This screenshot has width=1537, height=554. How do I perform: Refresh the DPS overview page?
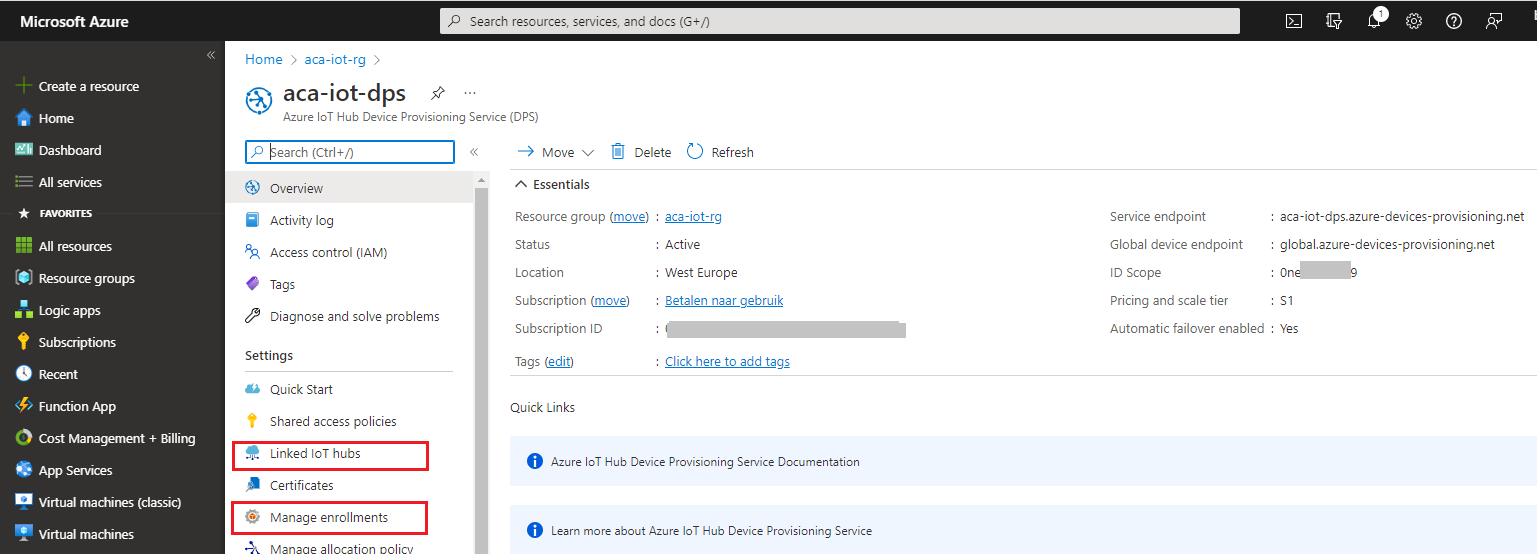click(720, 152)
